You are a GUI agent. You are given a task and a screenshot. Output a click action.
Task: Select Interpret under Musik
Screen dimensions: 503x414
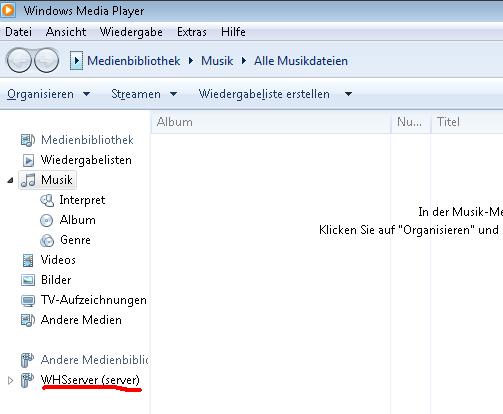click(x=82, y=200)
